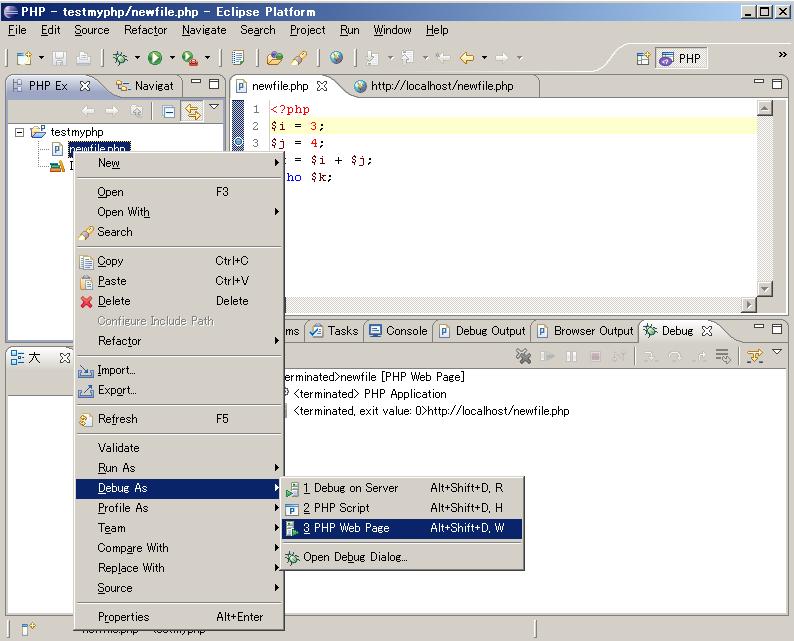Click the Back navigation arrow in toolbar
Viewport: 794px width, 641px height.
pyautogui.click(x=466, y=59)
